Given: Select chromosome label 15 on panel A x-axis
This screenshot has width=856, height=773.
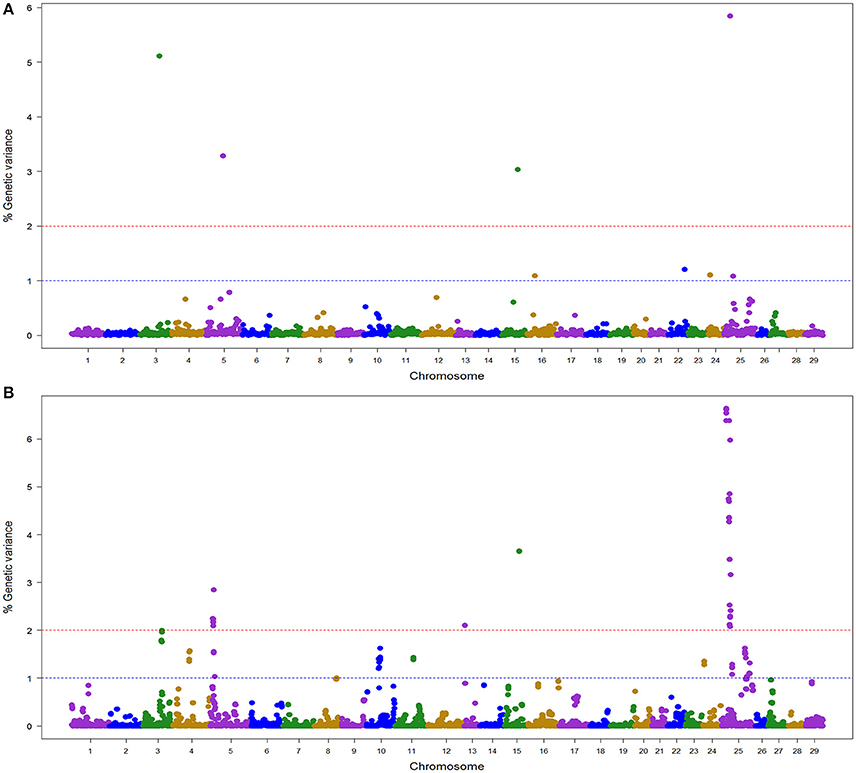Looking at the screenshot, I should tap(515, 360).
